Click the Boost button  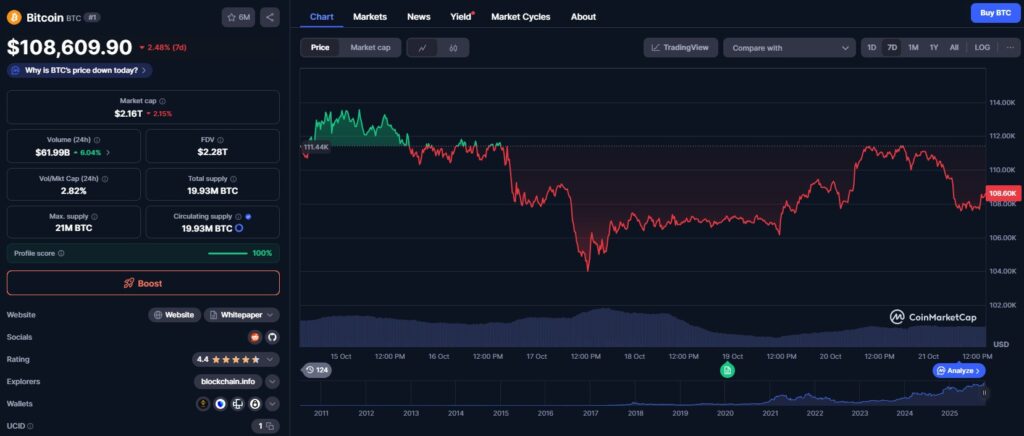143,283
